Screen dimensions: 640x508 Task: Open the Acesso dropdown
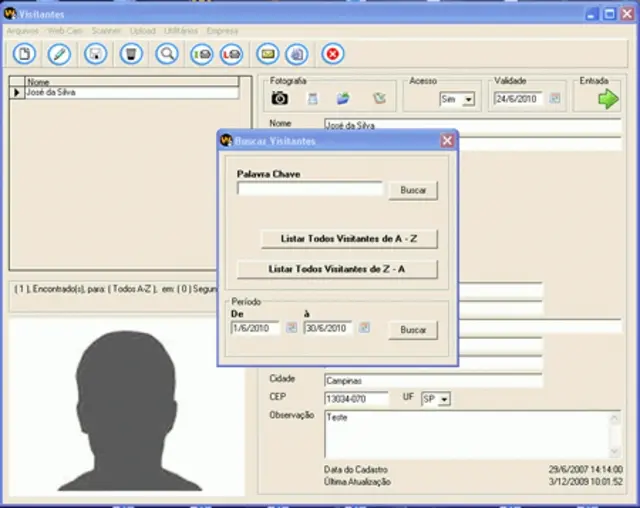(x=469, y=99)
